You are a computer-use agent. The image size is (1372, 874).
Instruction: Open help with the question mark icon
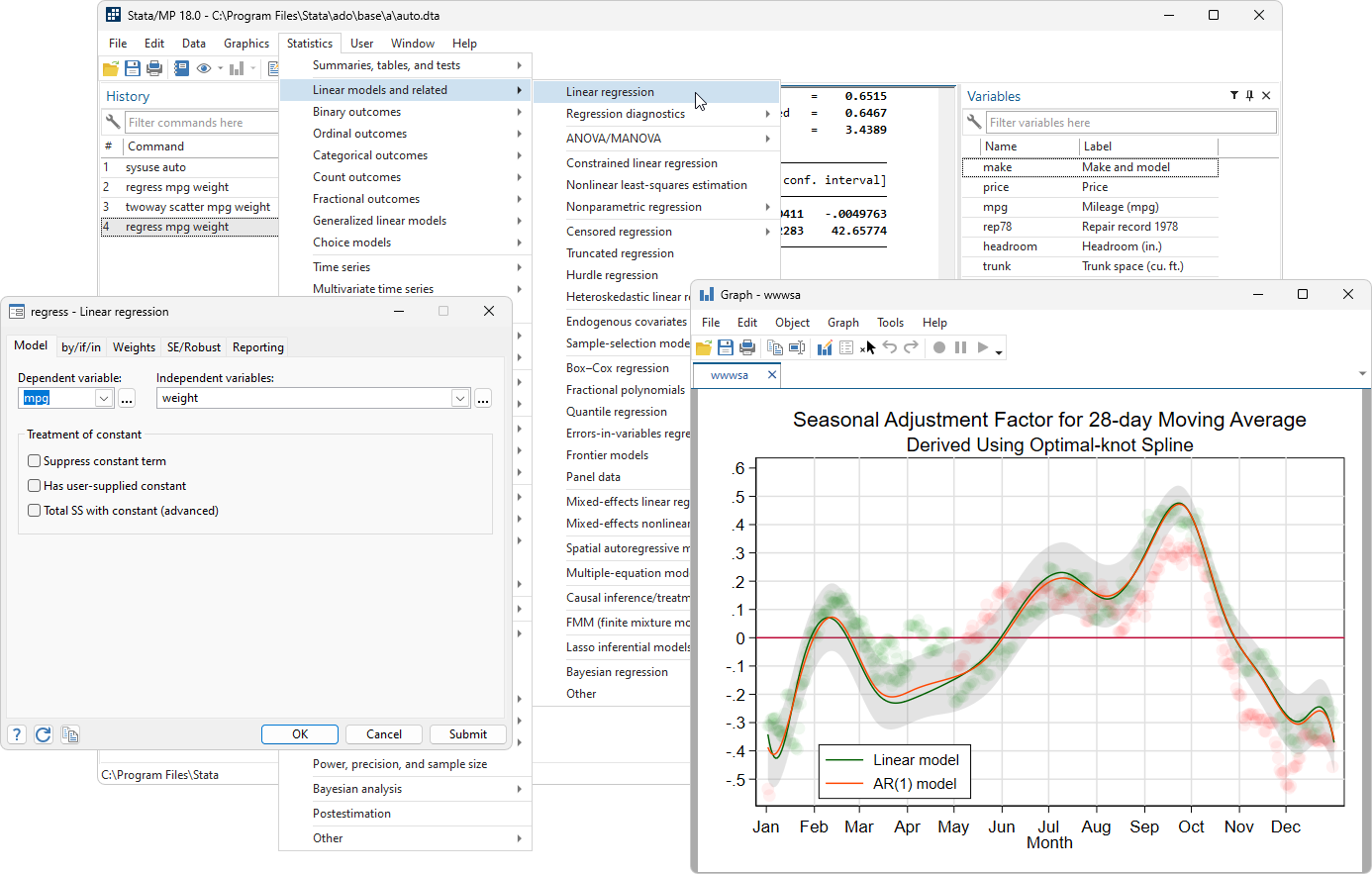pyautogui.click(x=17, y=734)
